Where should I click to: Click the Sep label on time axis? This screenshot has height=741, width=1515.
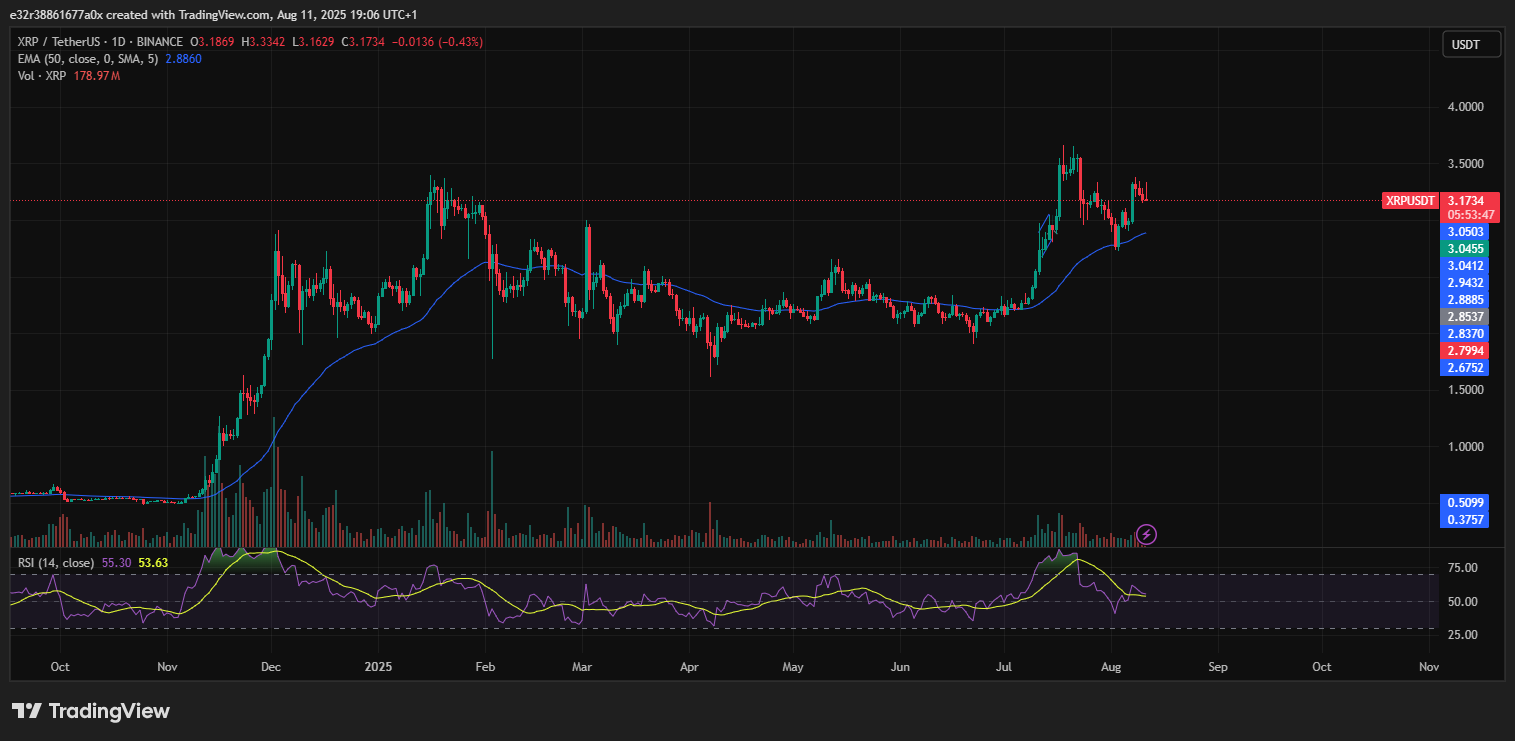[1217, 666]
